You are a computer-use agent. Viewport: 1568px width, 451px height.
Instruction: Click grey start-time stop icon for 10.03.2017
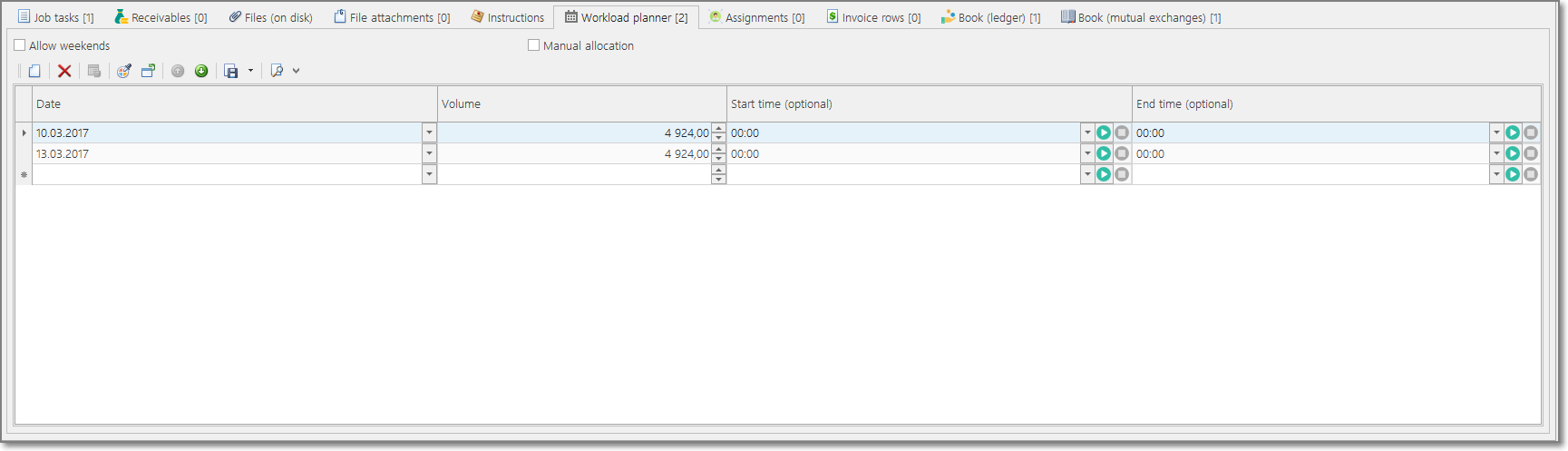[1122, 132]
